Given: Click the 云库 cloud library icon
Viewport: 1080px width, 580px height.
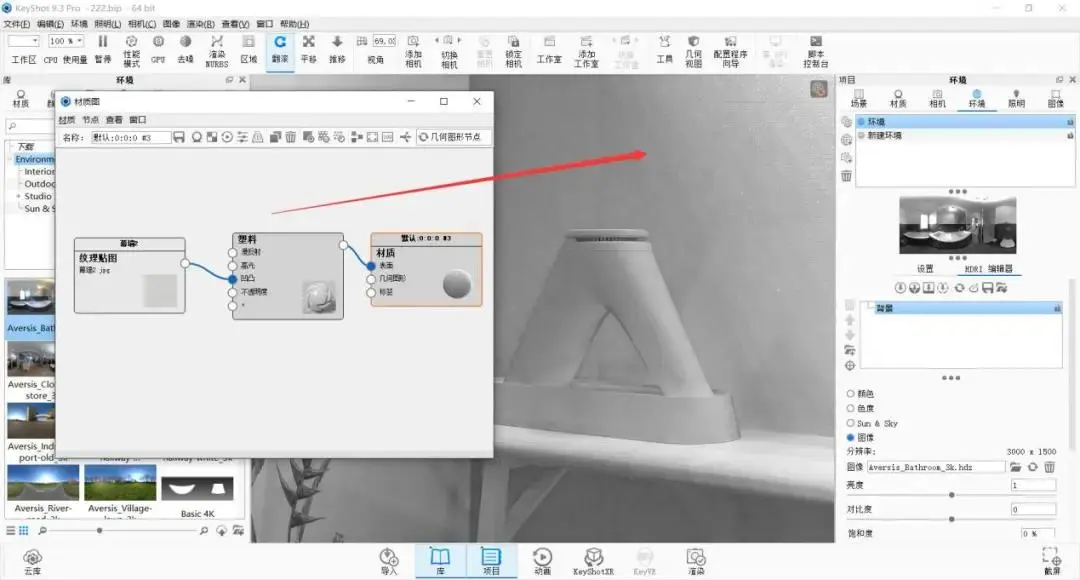Looking at the screenshot, I should tap(32, 561).
